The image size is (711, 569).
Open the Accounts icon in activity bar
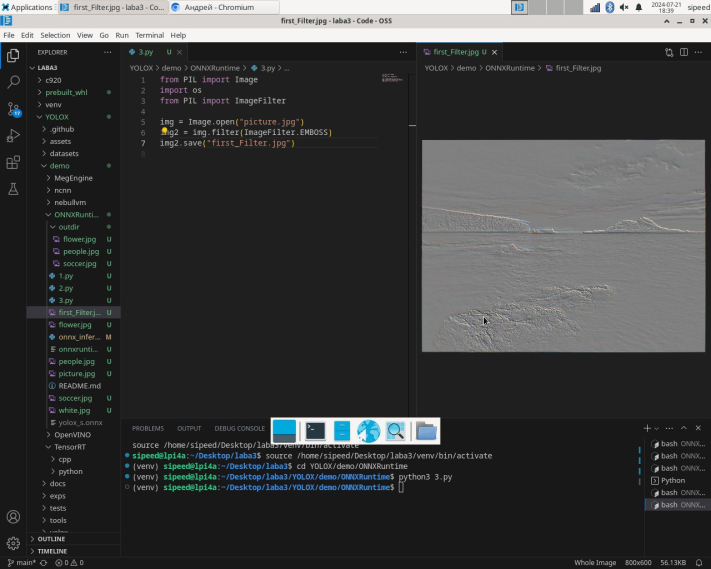pos(13,517)
